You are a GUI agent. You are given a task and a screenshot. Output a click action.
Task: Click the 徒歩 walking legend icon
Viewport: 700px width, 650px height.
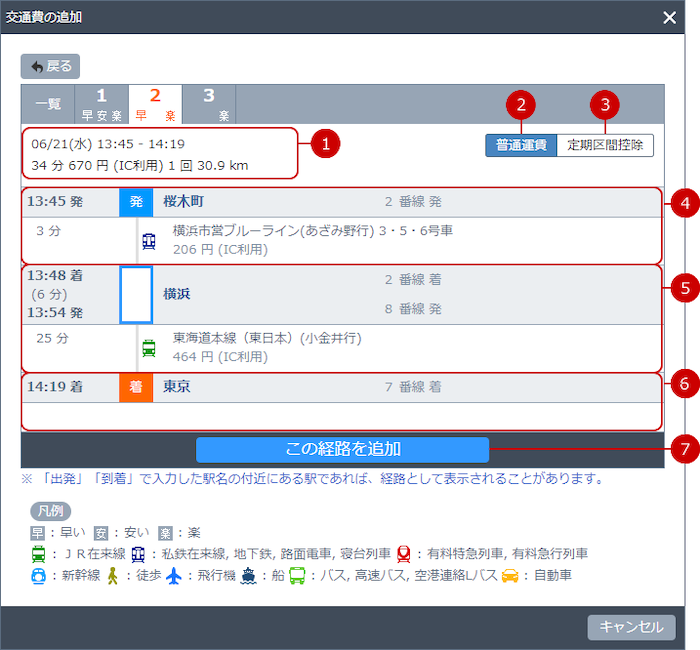(113, 575)
